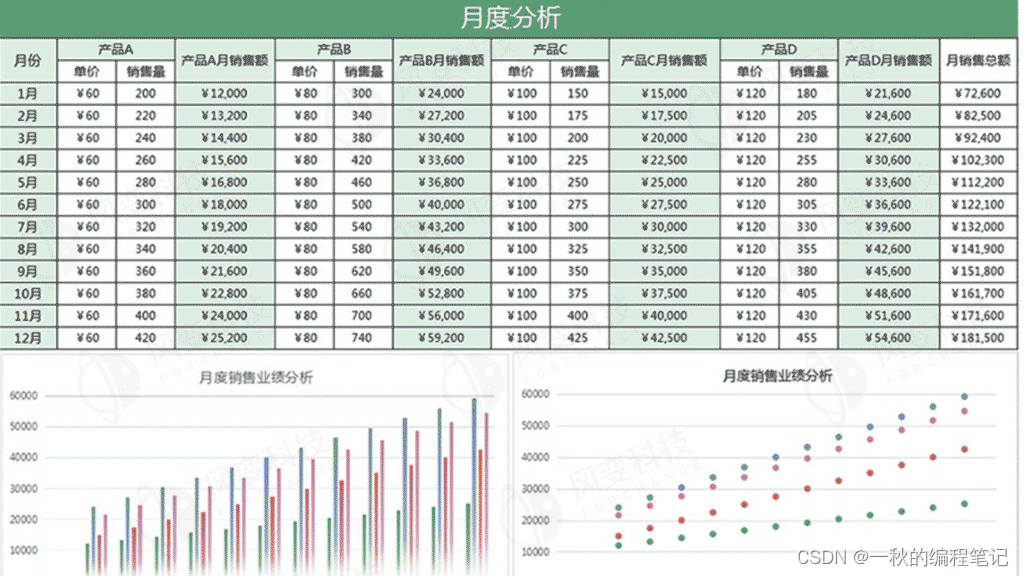
Task: Select the 3月 row label
Action: 28,138
